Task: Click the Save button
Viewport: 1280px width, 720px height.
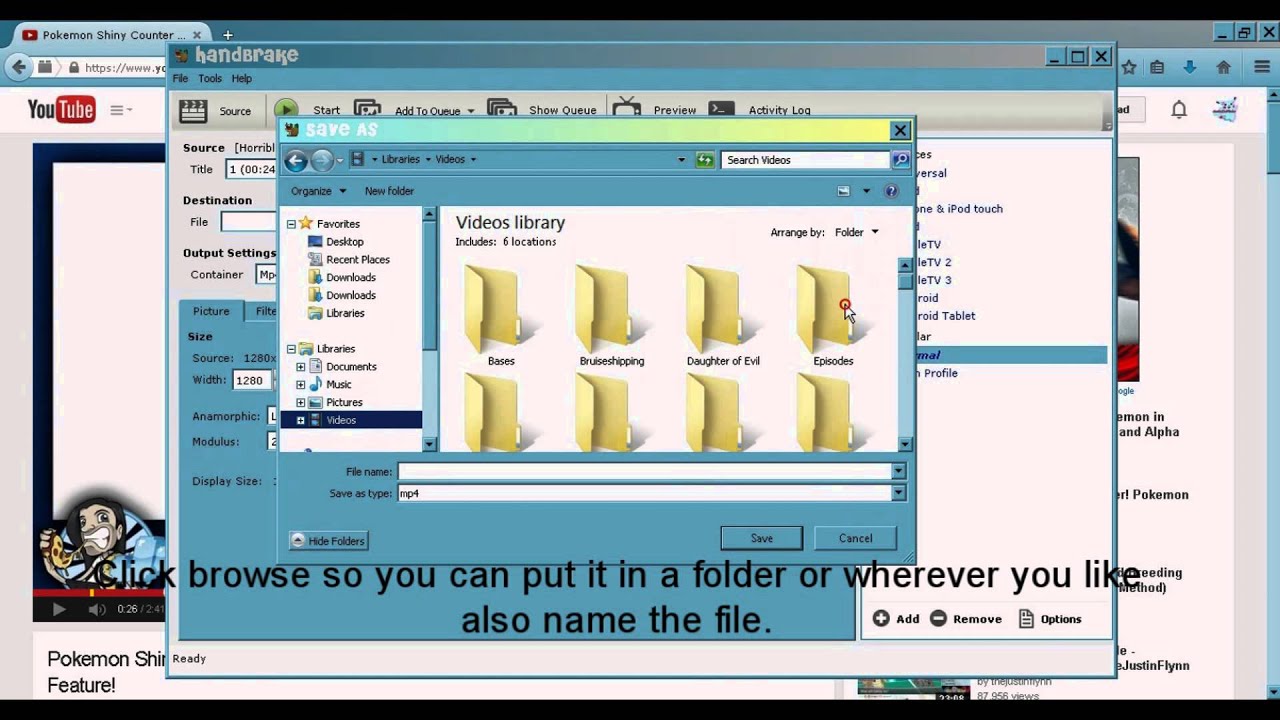Action: coord(761,538)
